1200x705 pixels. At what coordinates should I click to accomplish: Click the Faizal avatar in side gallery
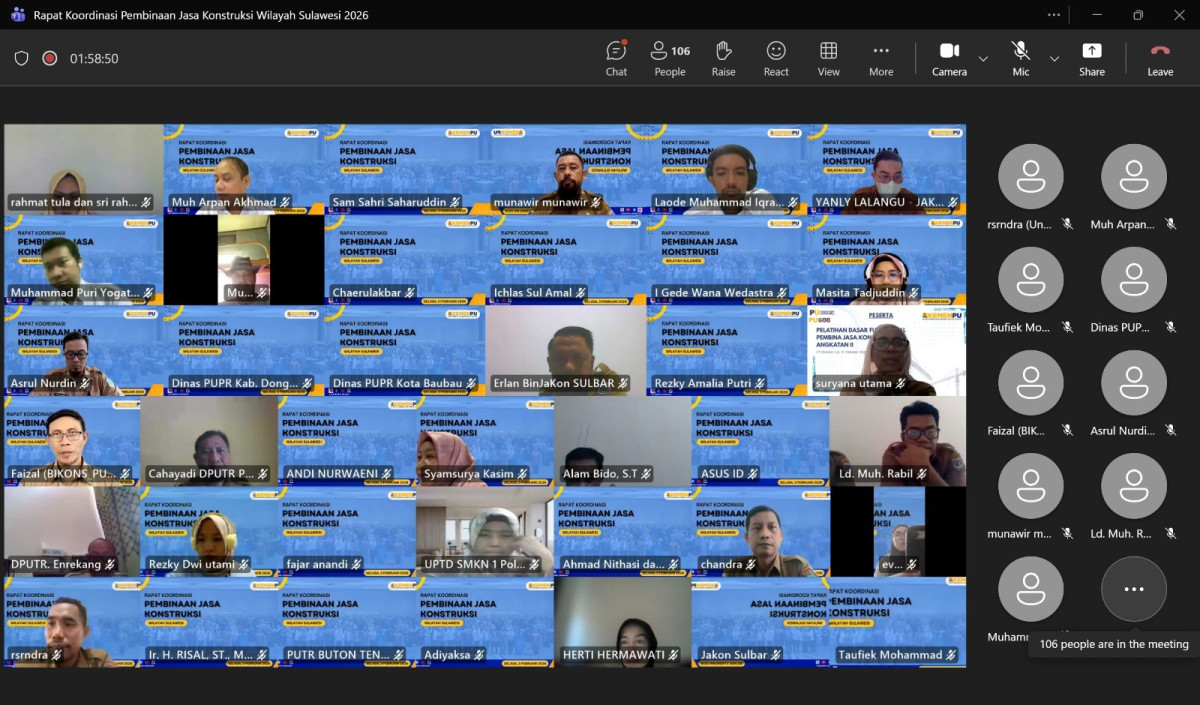[x=1030, y=383]
